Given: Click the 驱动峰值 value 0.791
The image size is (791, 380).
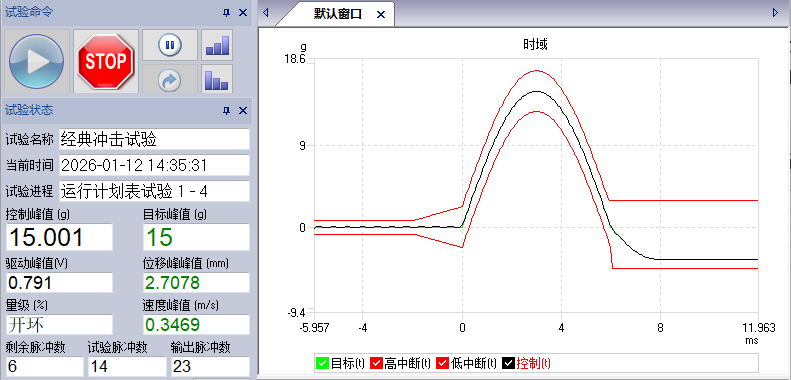Looking at the screenshot, I should pyautogui.click(x=59, y=283).
